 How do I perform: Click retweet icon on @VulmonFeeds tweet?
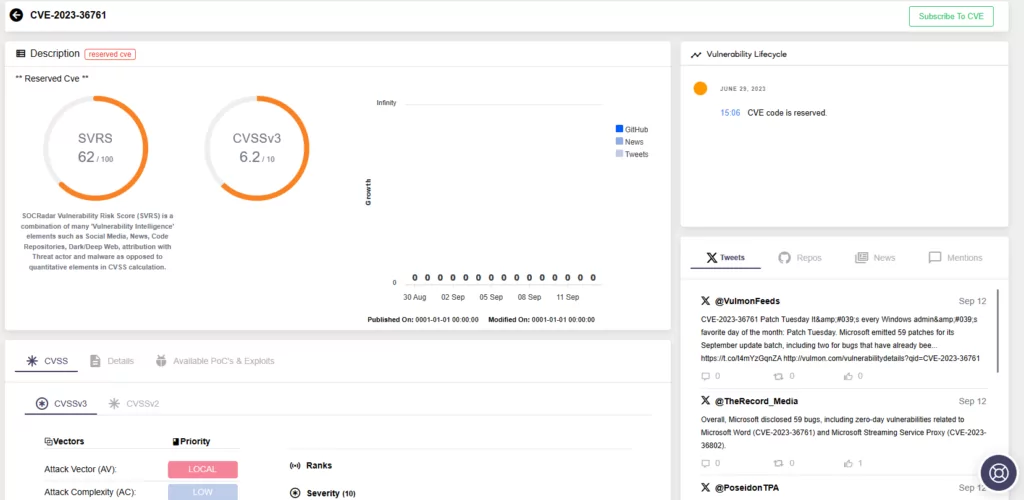778,376
